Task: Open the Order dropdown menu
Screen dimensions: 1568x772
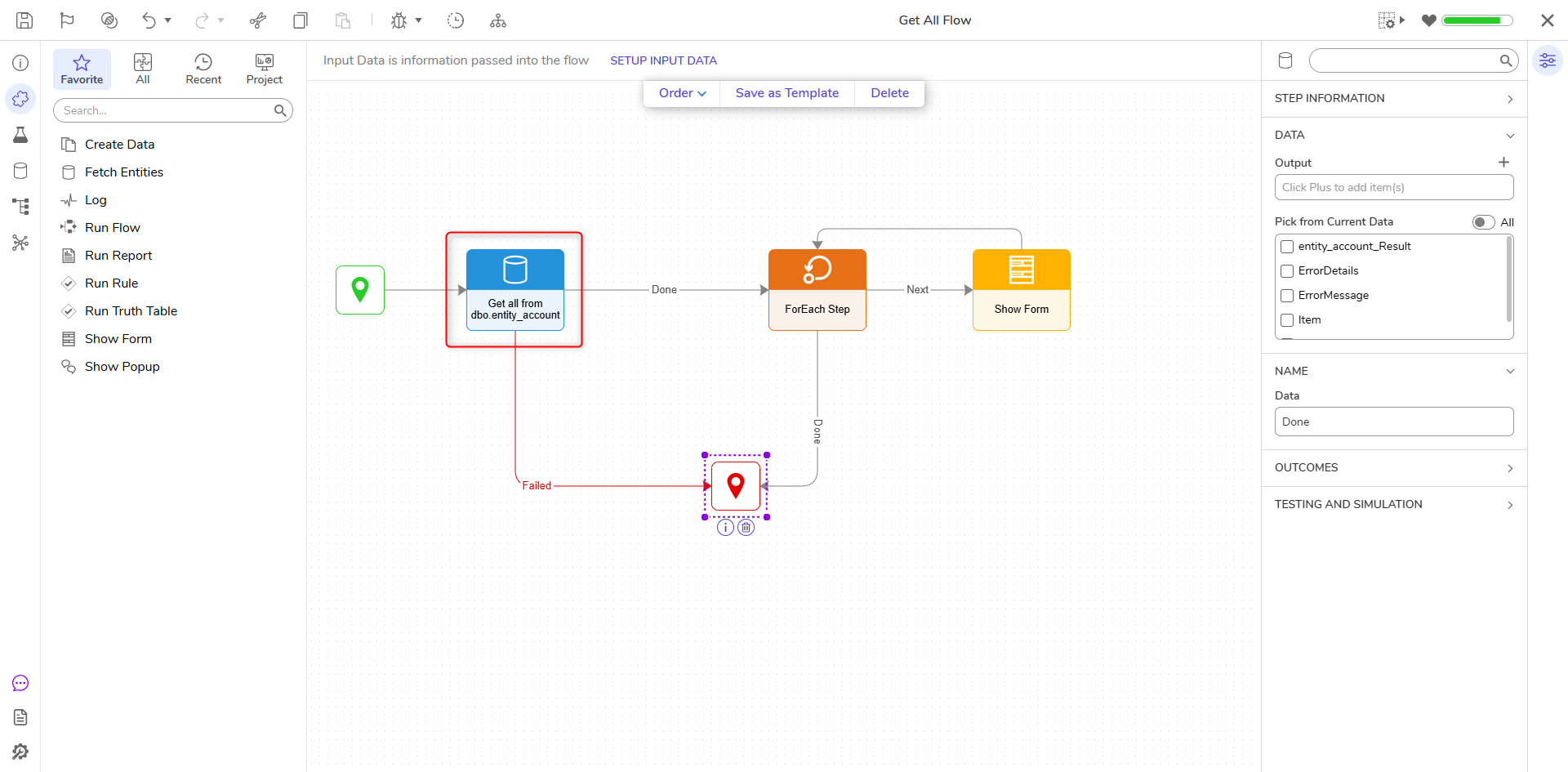Action: [x=682, y=93]
